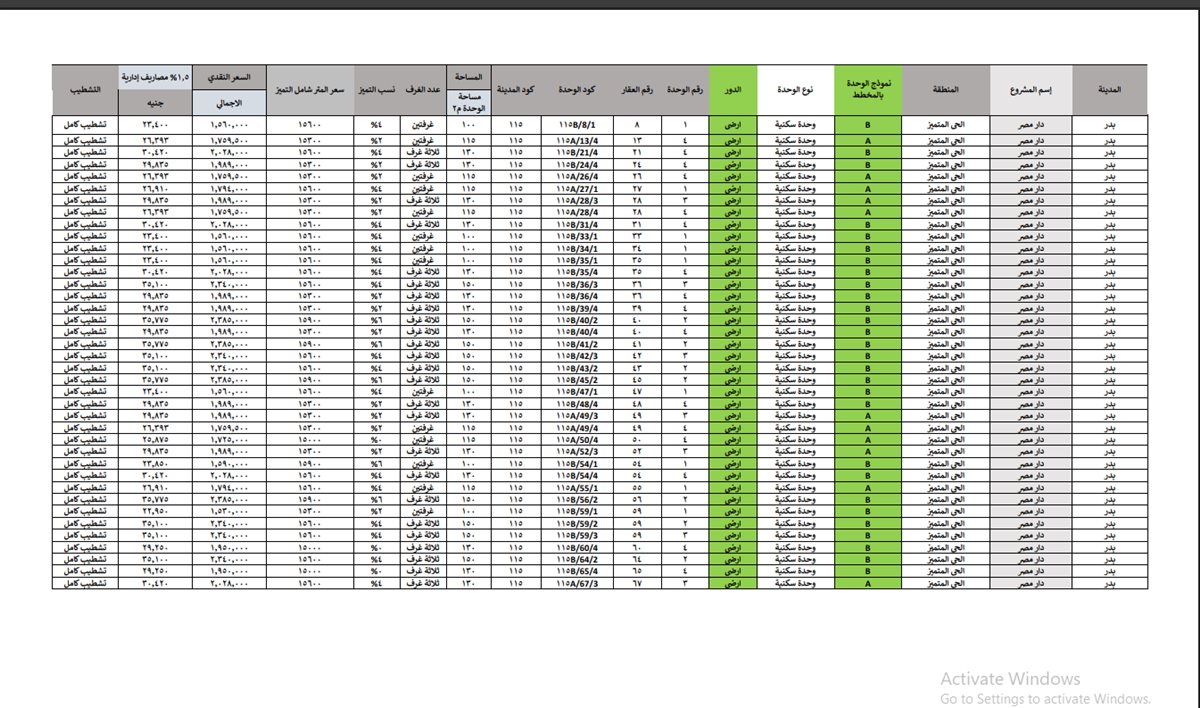Screen dimensions: 1200x708
Task: Select the سعر المتر شامل التميز header
Action: (311, 90)
